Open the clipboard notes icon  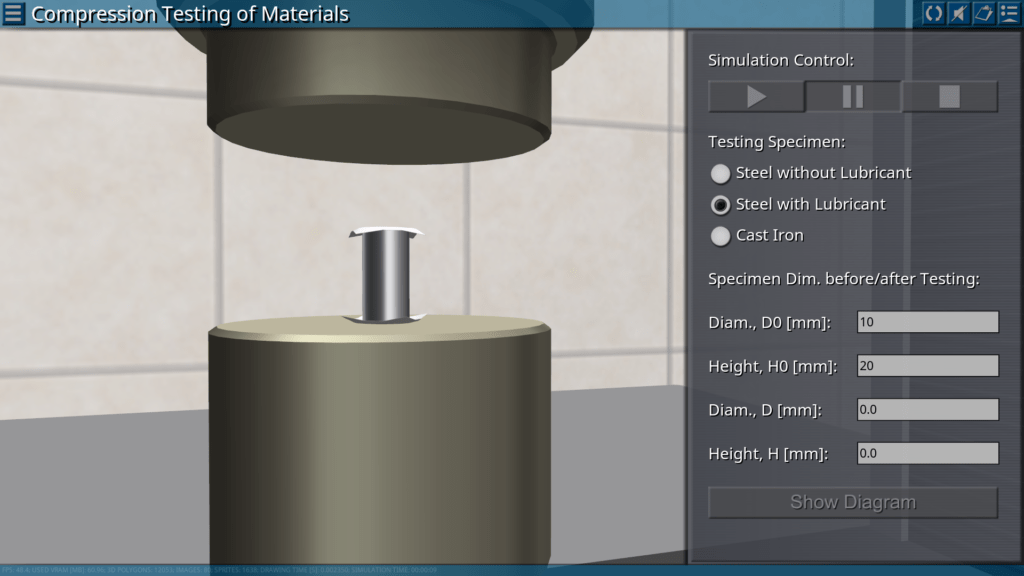coord(982,14)
